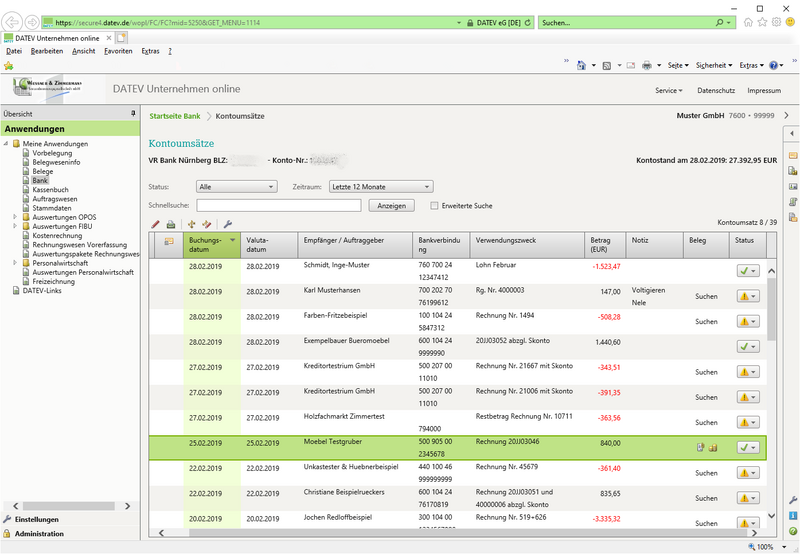Click Suchen for Farben-Fritzebeispiel row
800x554 pixels.
tap(706, 321)
